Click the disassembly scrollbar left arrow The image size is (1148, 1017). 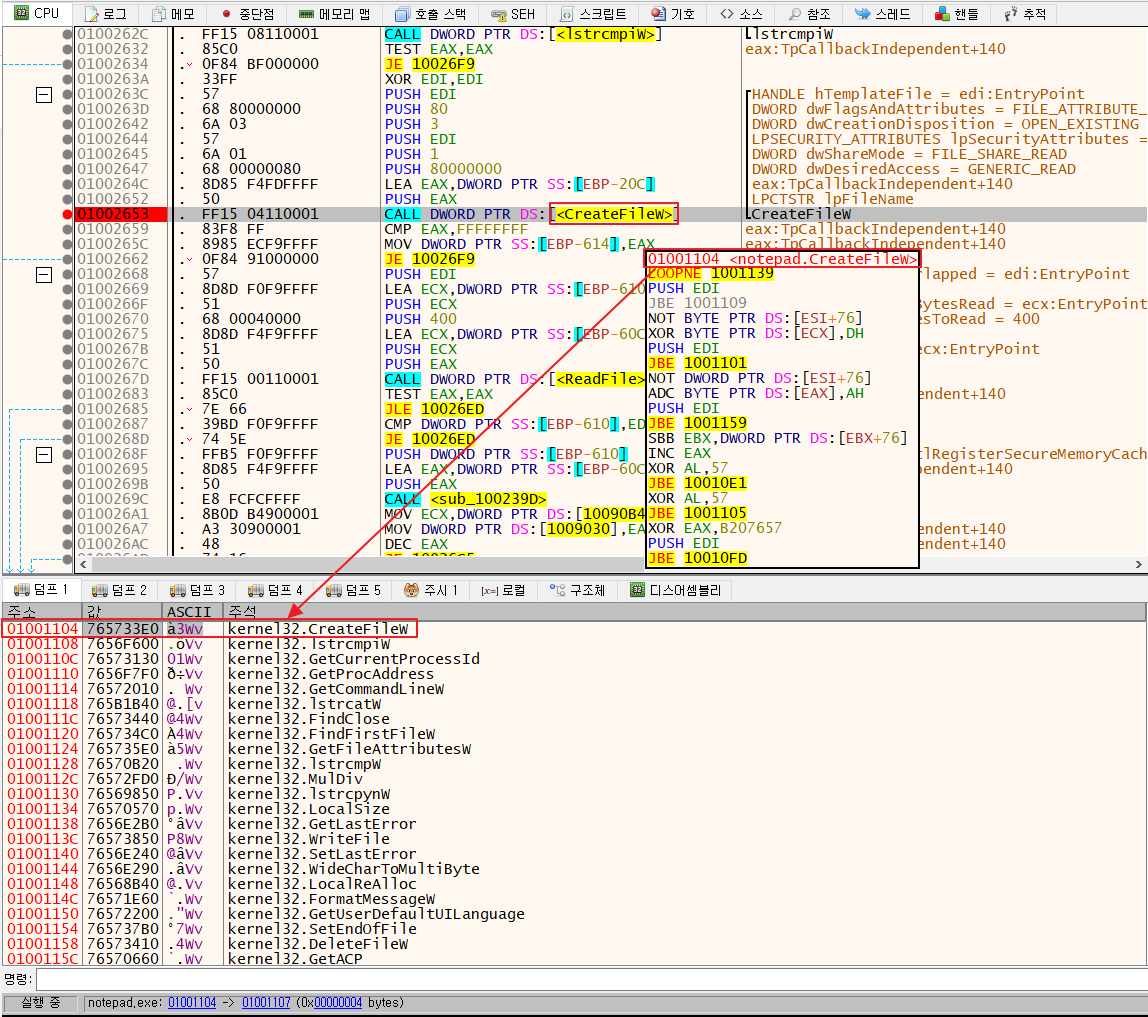[83, 565]
